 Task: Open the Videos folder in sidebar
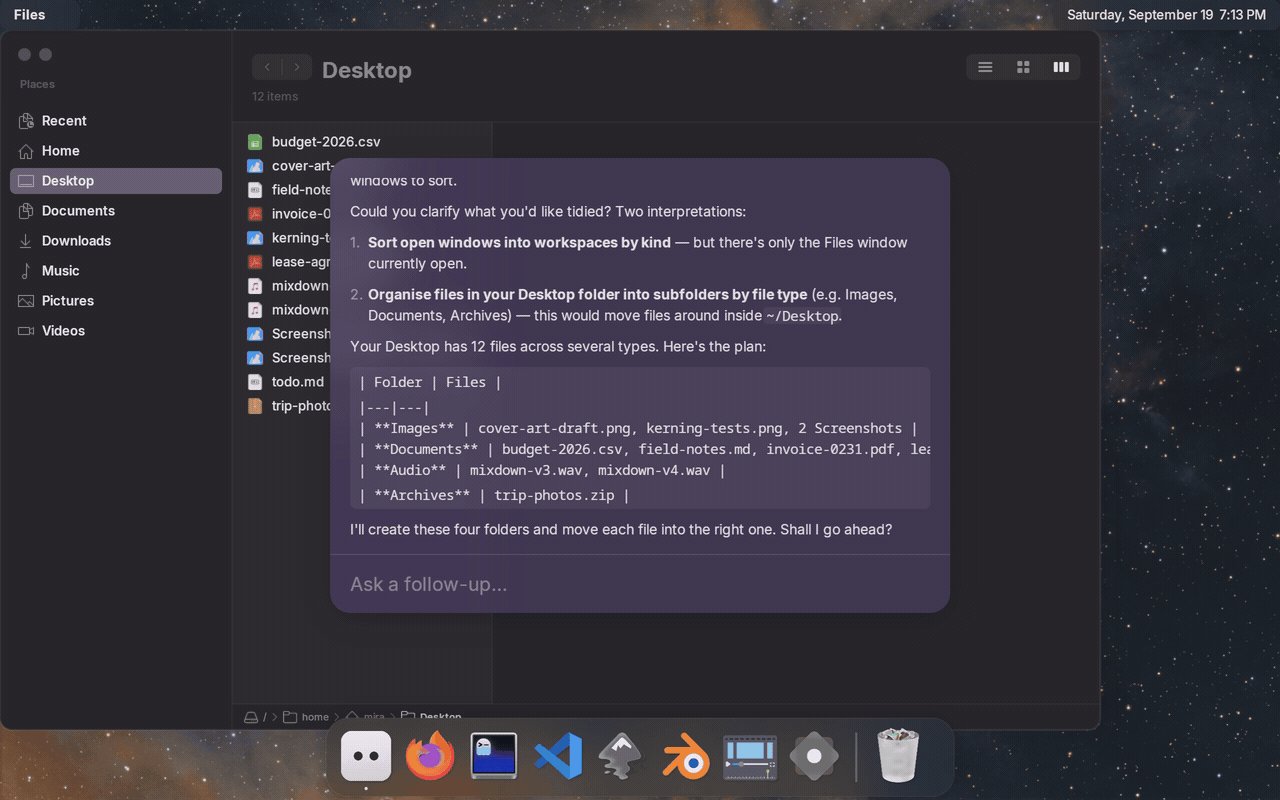[x=116, y=331]
